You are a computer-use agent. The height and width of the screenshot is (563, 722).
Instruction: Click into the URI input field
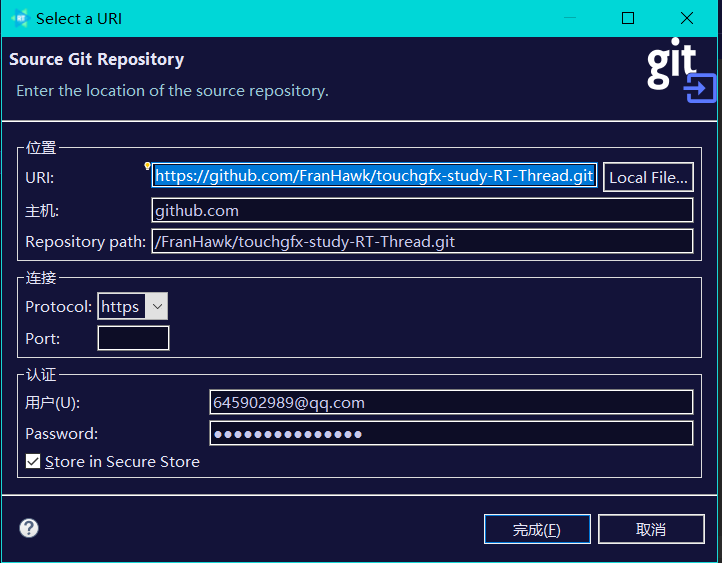click(374, 175)
